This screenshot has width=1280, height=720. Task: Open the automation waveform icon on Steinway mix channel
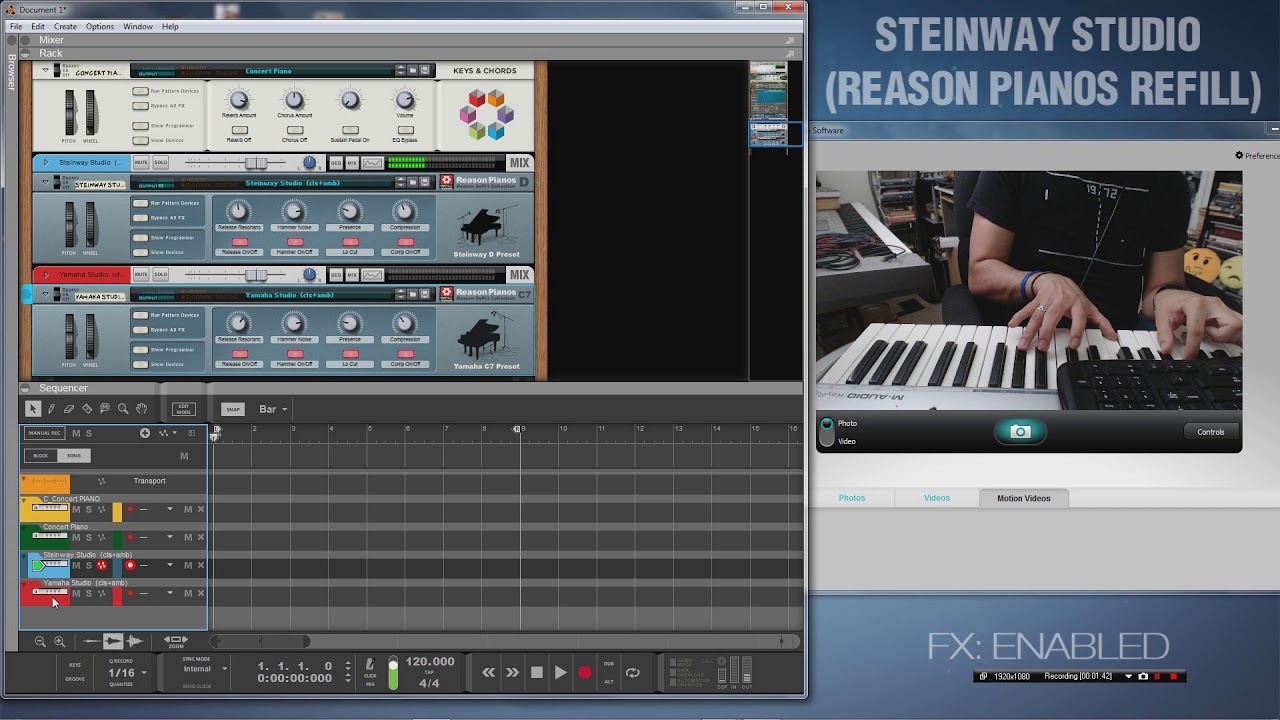[x=372, y=163]
